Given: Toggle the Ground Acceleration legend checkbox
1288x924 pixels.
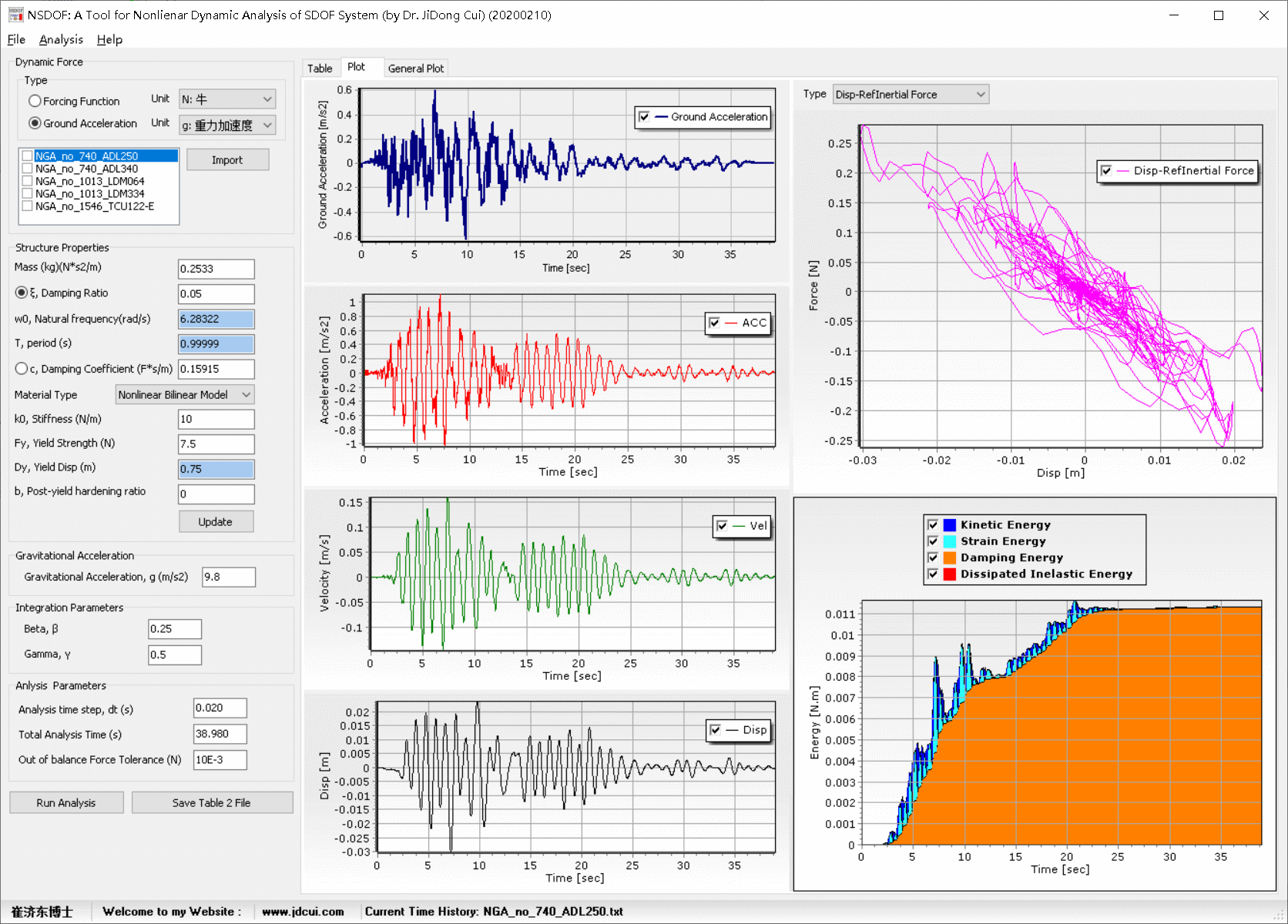Looking at the screenshot, I should coord(644,117).
